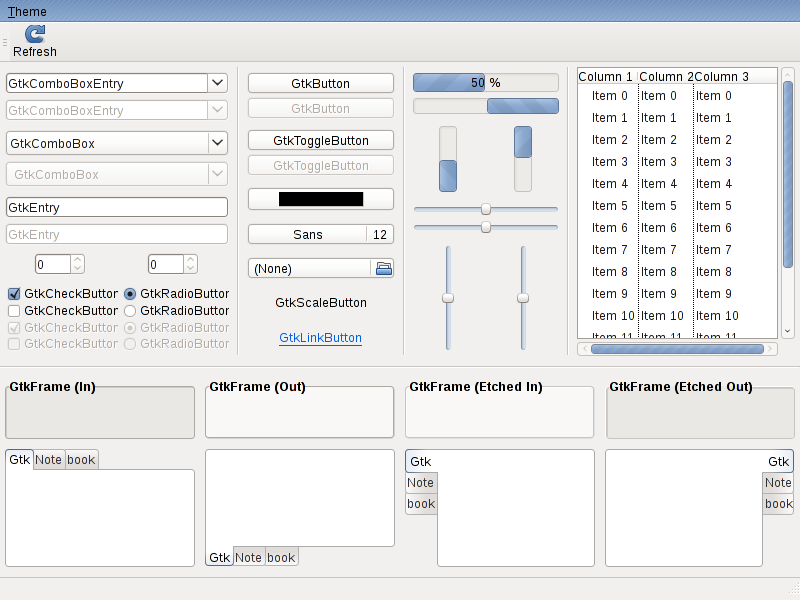
Task: Sort by the Column 1 header
Action: 607,77
